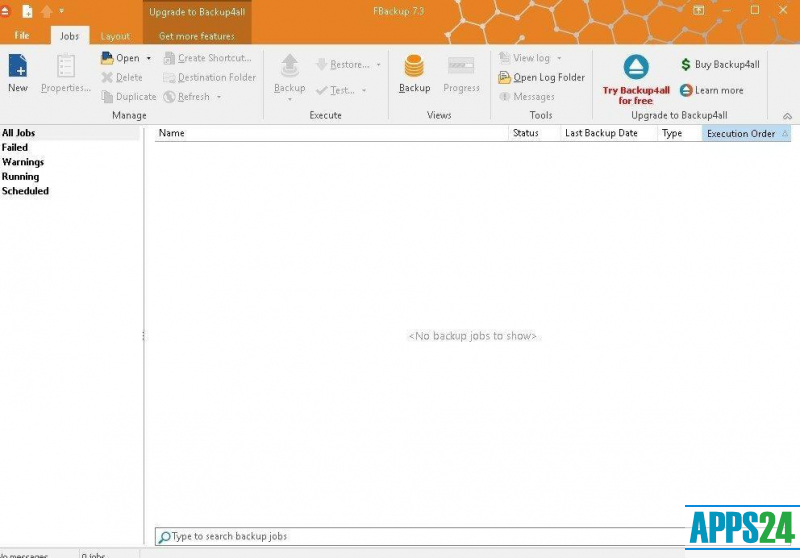The height and width of the screenshot is (558, 800).
Task: Switch to the Jobs tab
Action: coord(69,36)
